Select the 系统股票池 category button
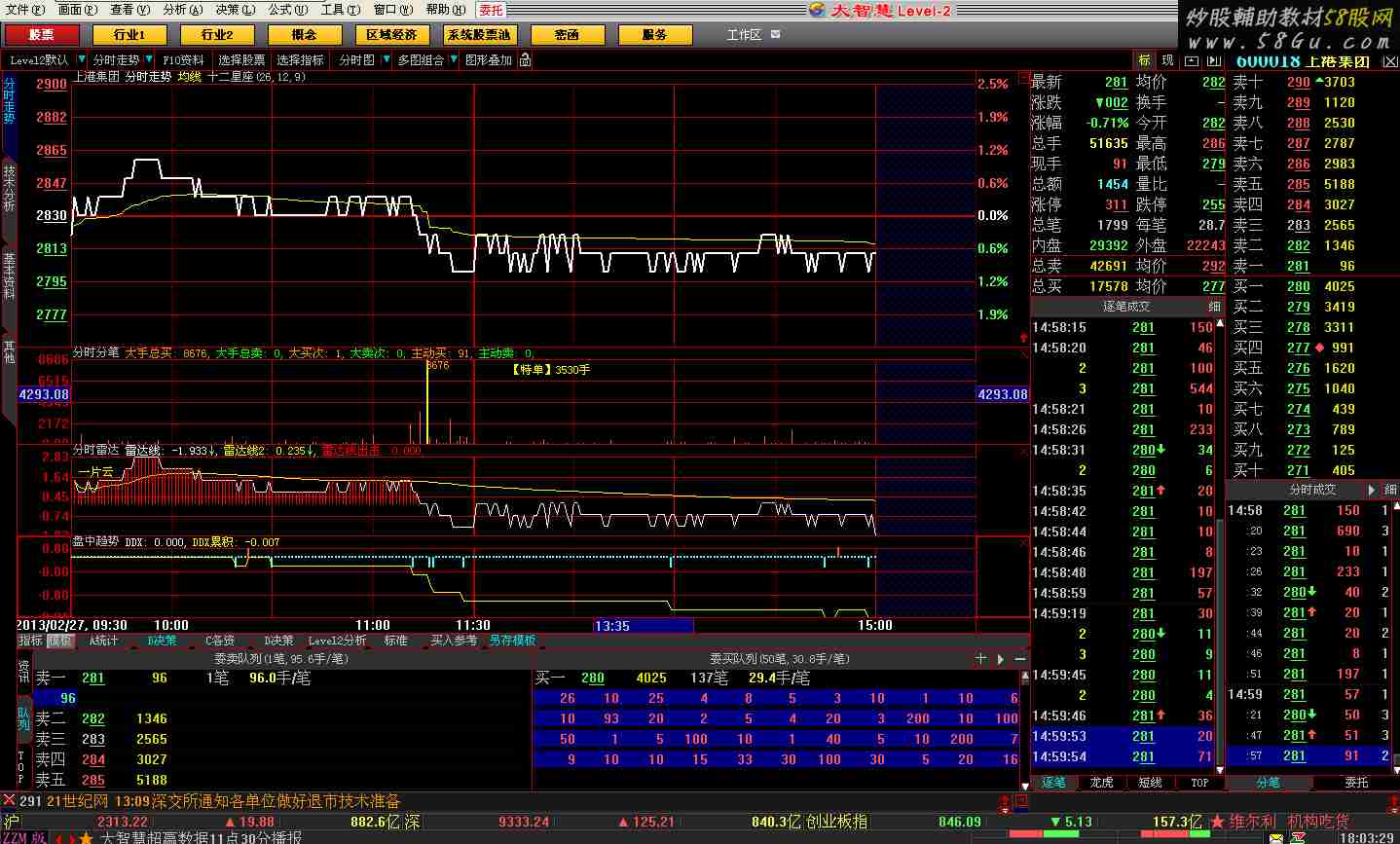The image size is (1400, 844). (479, 34)
